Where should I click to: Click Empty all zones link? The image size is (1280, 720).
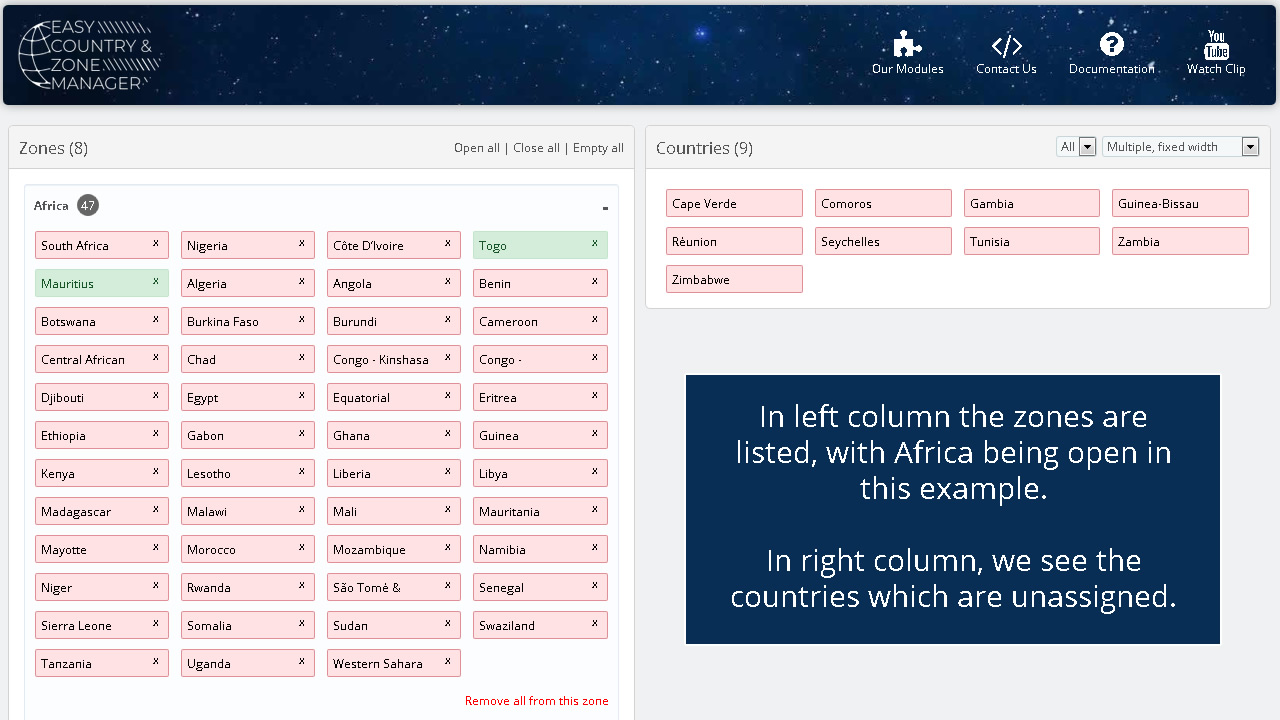[x=598, y=148]
